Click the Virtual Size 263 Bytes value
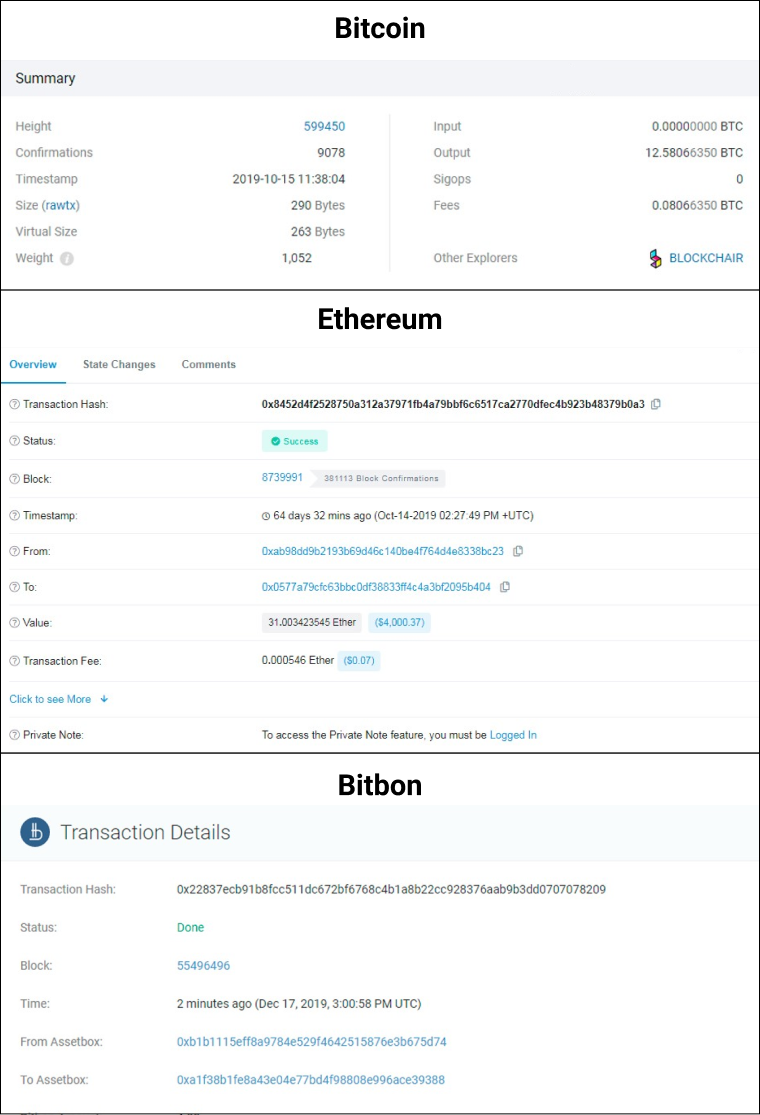The width and height of the screenshot is (760, 1115). pyautogui.click(x=318, y=232)
